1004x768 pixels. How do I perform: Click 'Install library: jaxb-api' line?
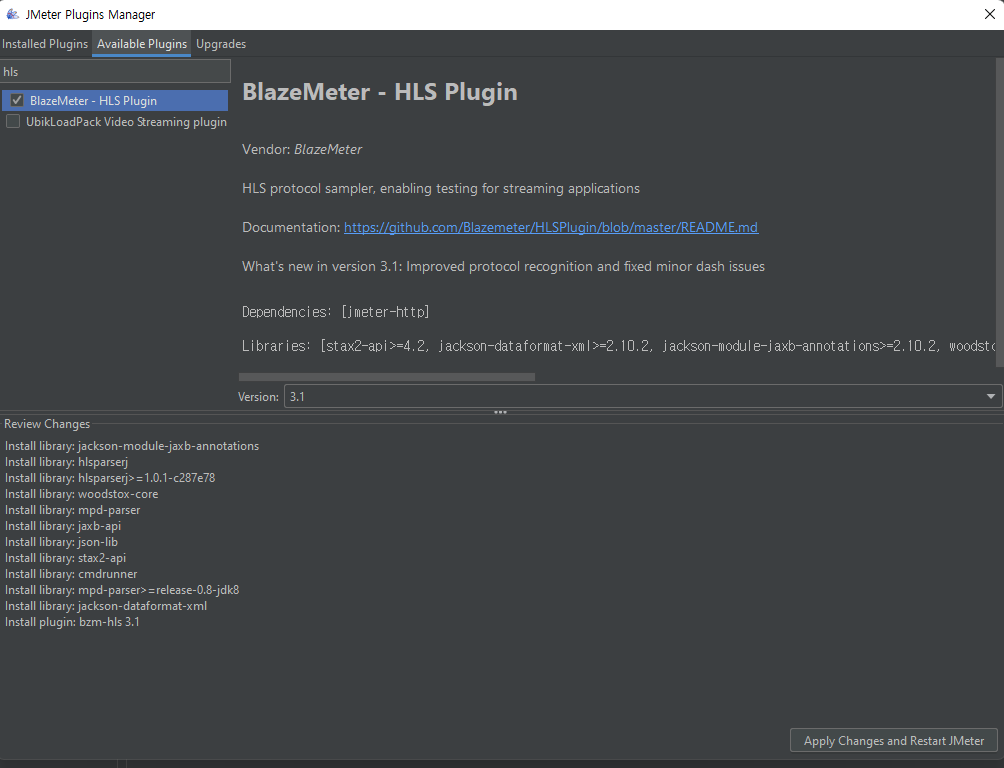point(63,526)
